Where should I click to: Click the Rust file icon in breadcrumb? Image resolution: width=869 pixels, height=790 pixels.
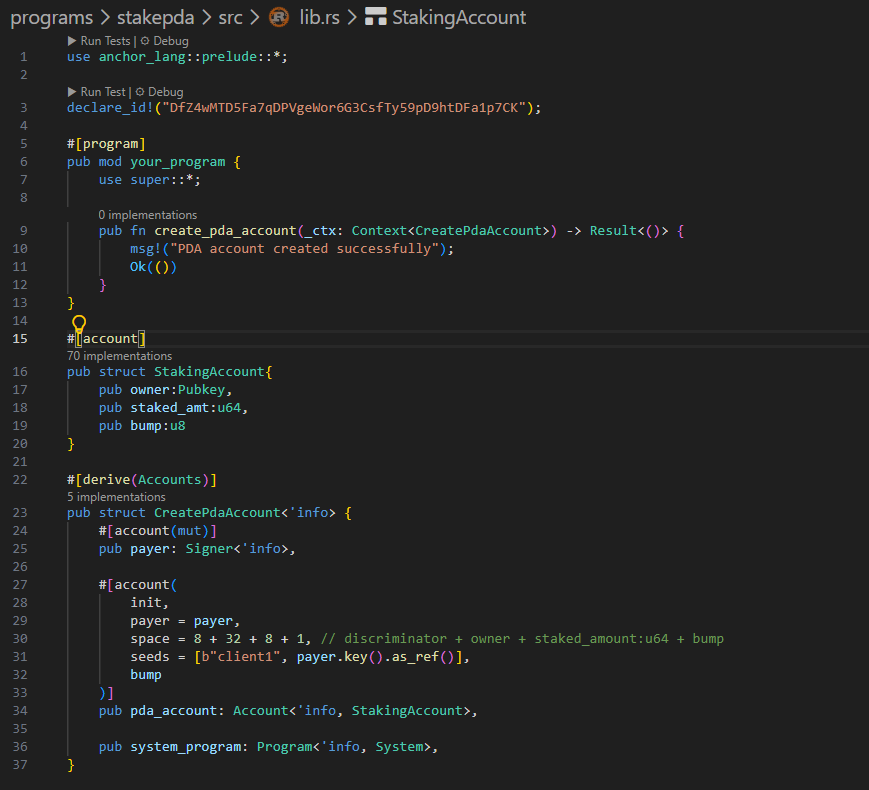tap(279, 18)
